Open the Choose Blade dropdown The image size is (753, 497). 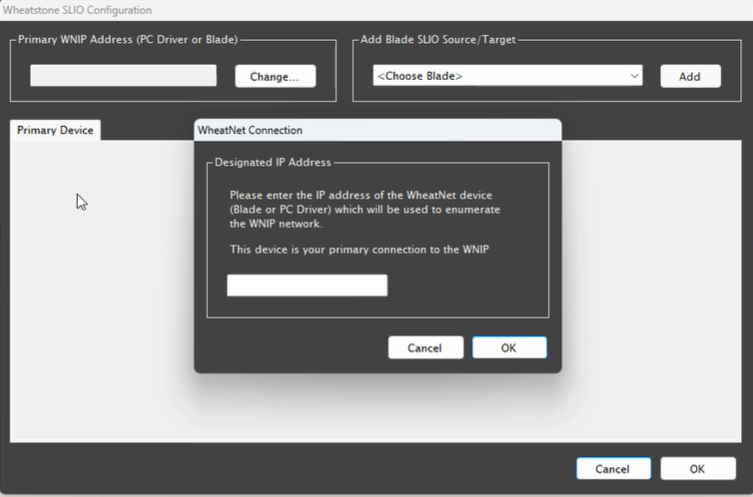[508, 76]
